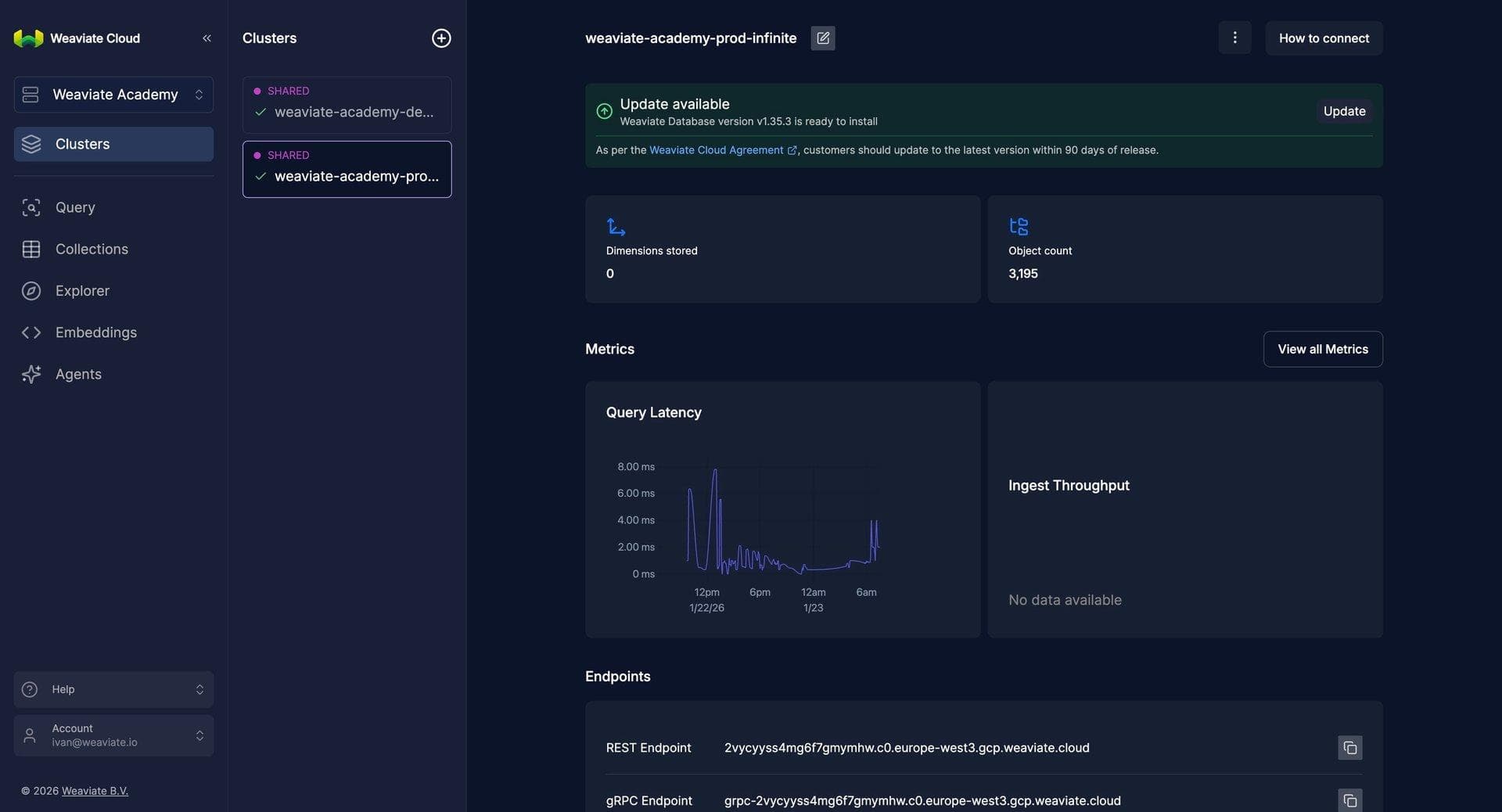Open the Weaviate Academy organization selector
This screenshot has height=812, width=1502.
coord(113,95)
